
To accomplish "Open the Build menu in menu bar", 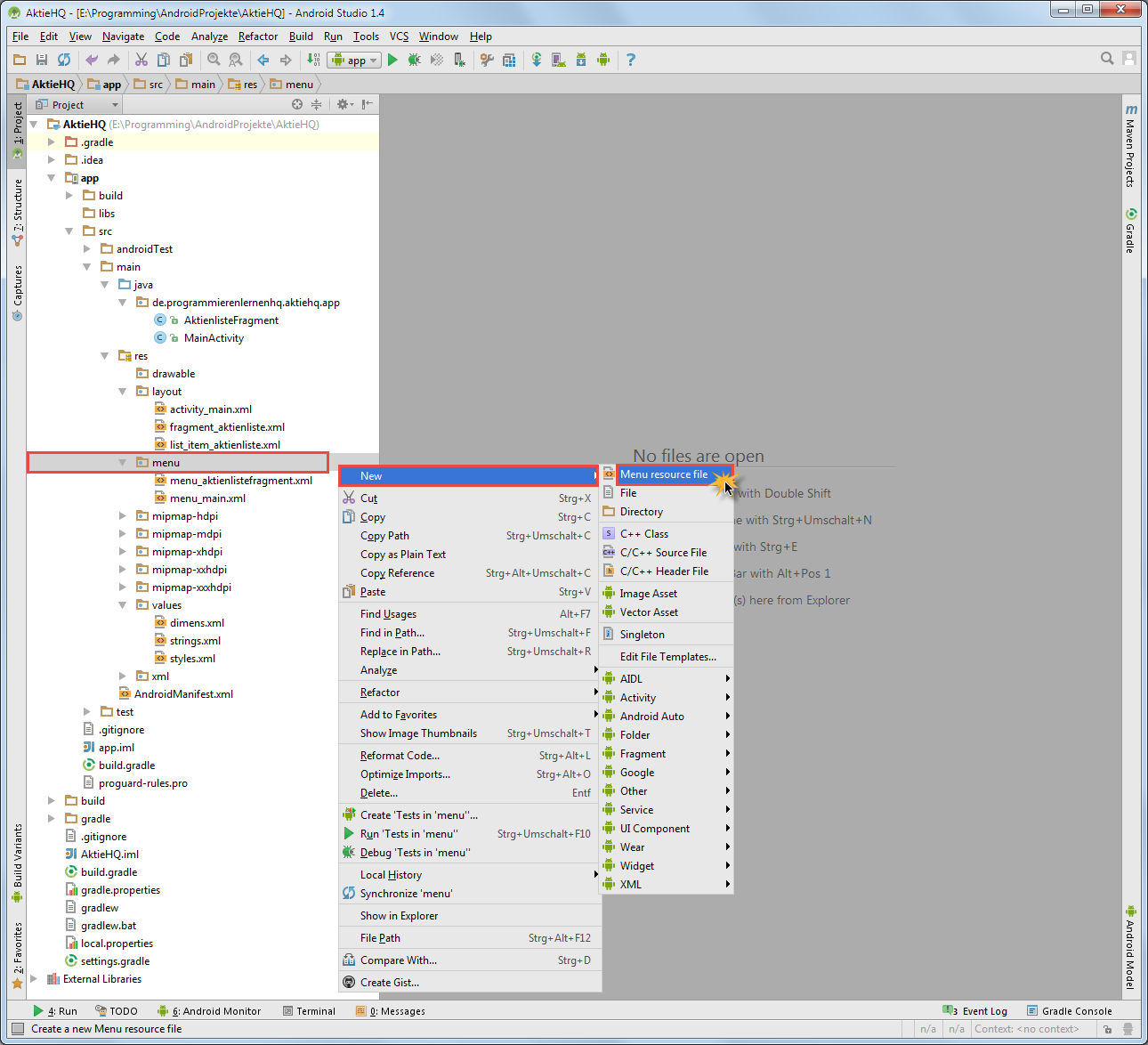I will coord(301,36).
